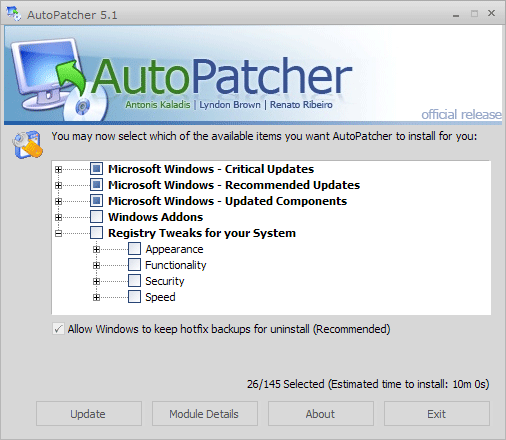Toggle the Updated Components checkbox
Viewport: 506px width, 440px height.
click(x=96, y=201)
